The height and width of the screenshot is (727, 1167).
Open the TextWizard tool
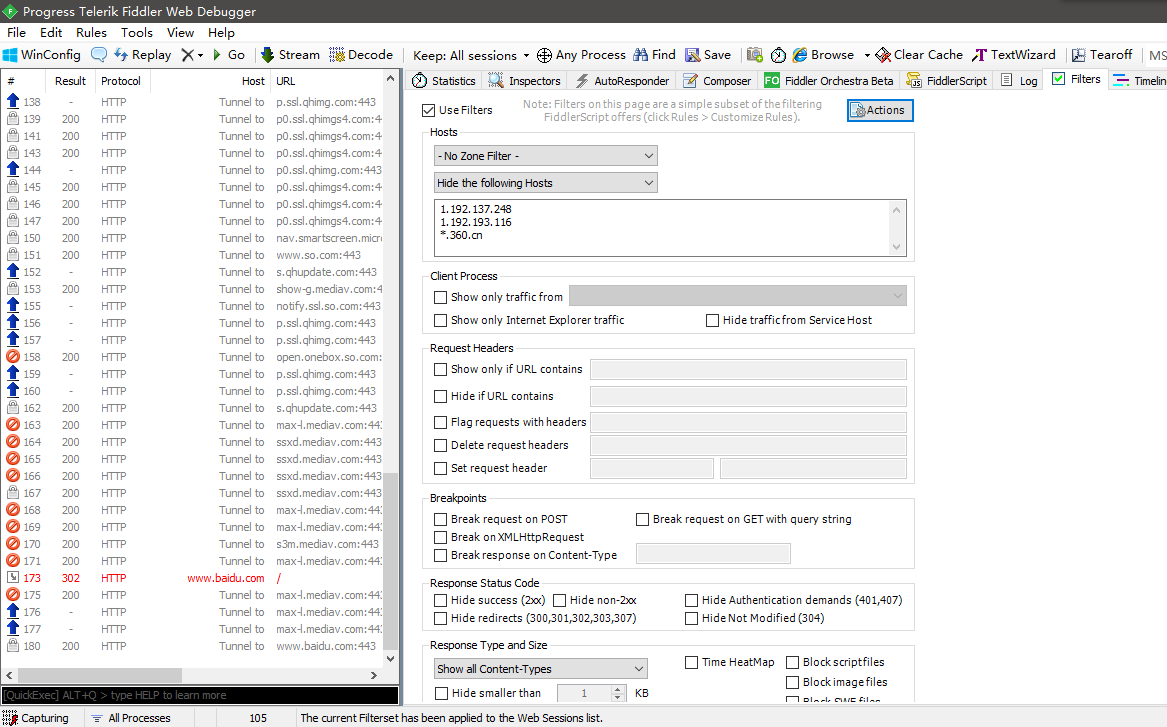(1014, 54)
